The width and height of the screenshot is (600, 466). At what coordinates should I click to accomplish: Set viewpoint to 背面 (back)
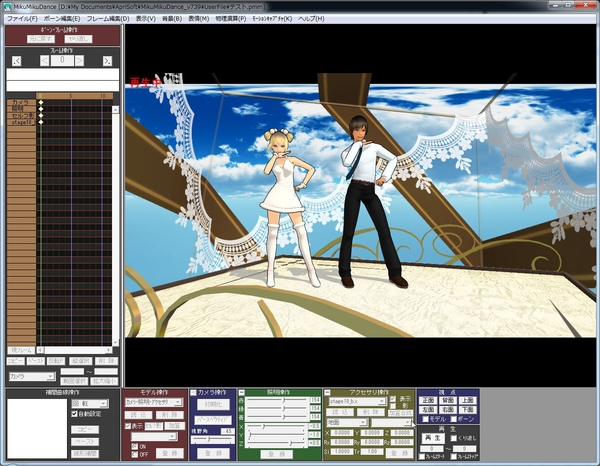448,400
